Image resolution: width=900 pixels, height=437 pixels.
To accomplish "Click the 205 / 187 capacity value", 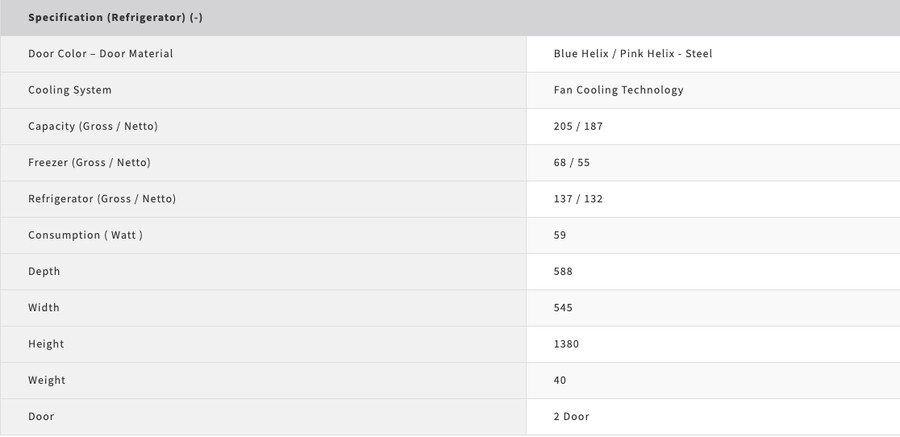I will pos(578,126).
